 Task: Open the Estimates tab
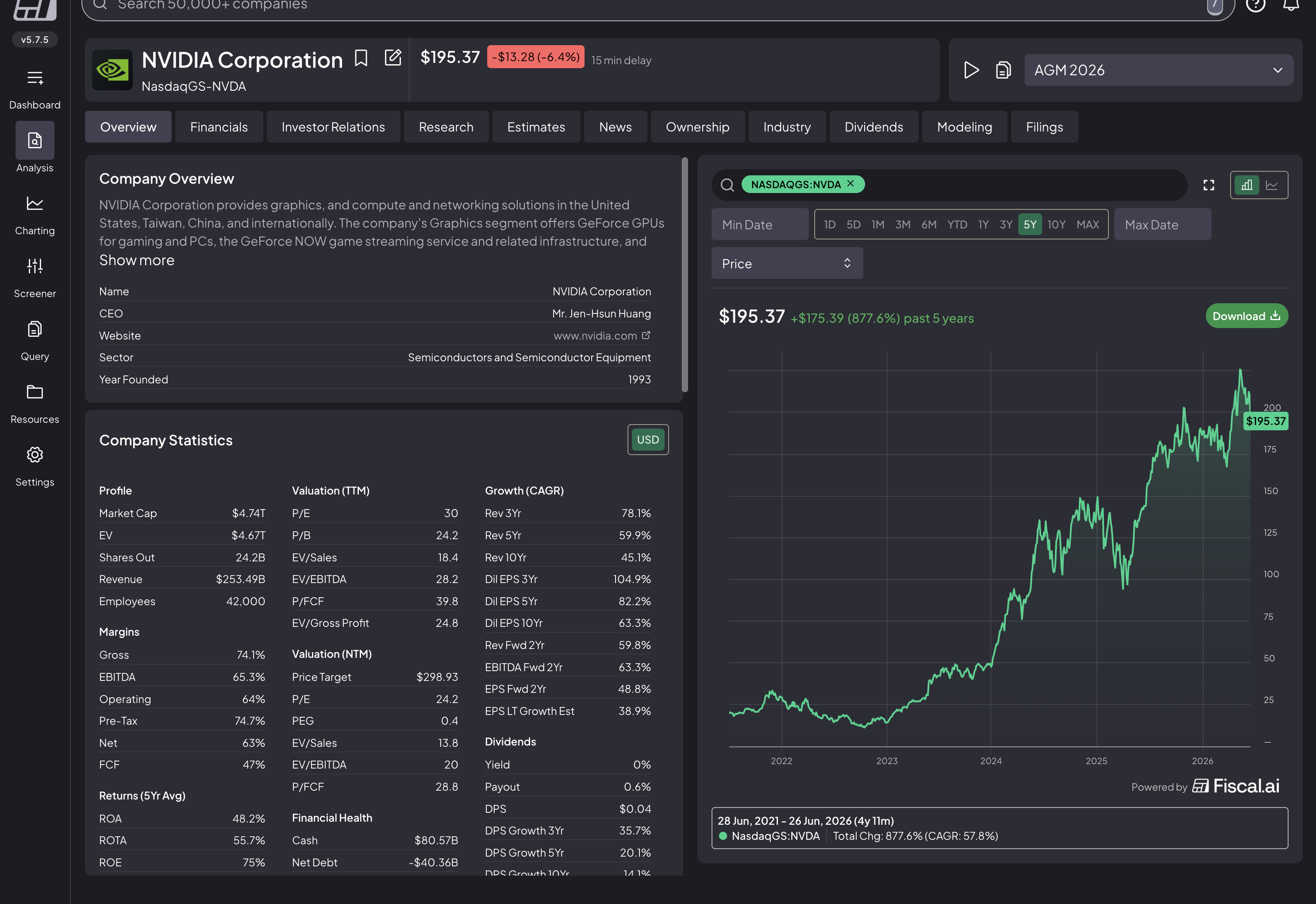[x=536, y=127]
